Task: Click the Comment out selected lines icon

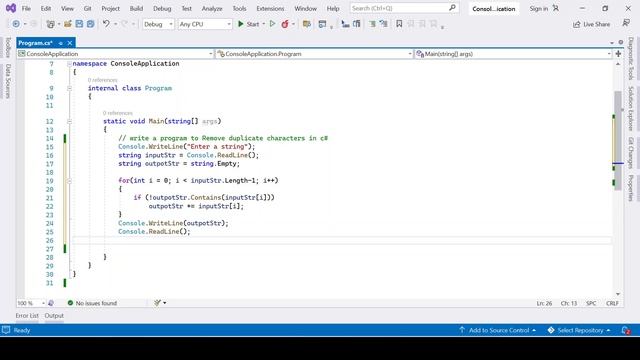Action: 372,24
